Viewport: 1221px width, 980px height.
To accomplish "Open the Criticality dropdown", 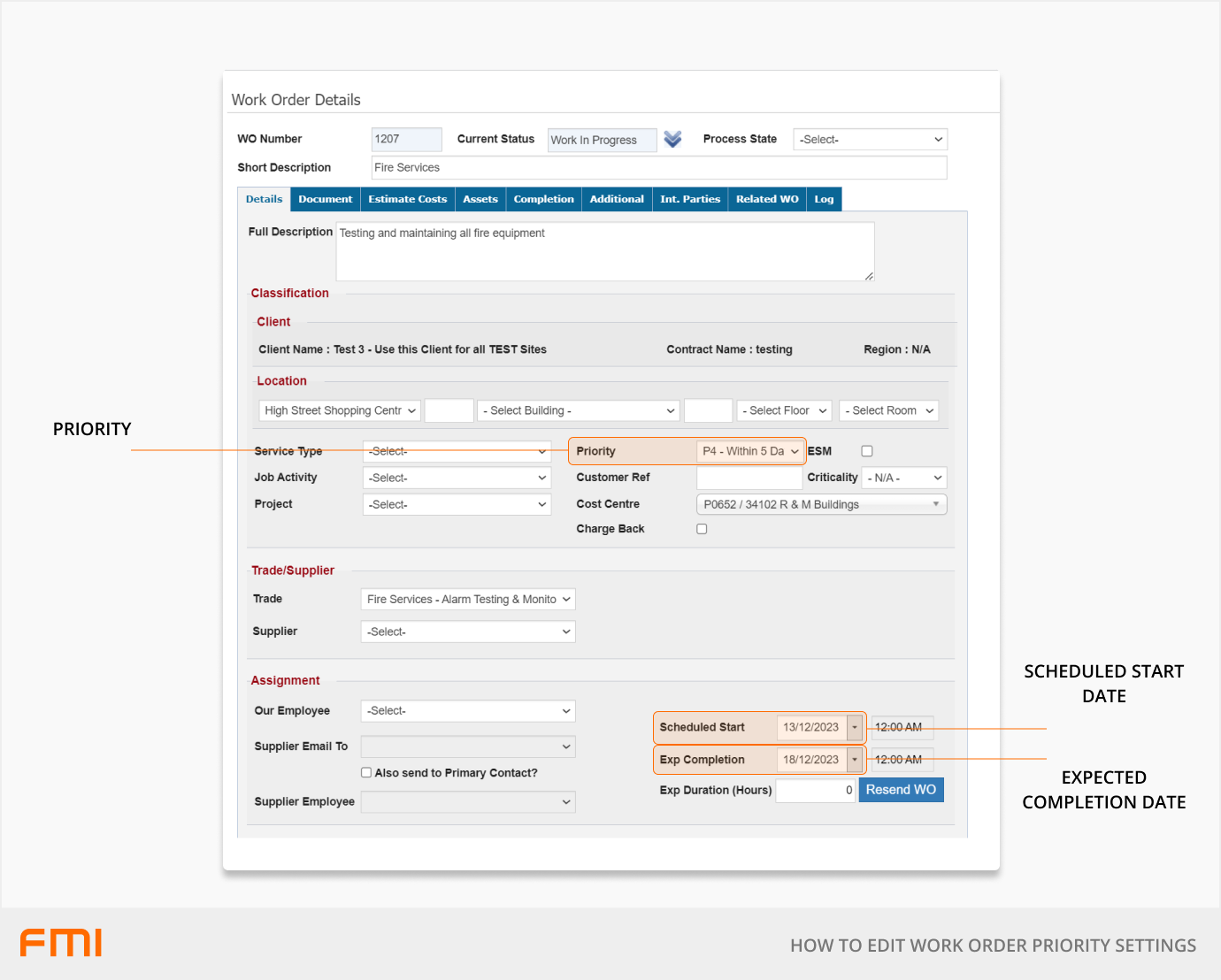I will (904, 478).
